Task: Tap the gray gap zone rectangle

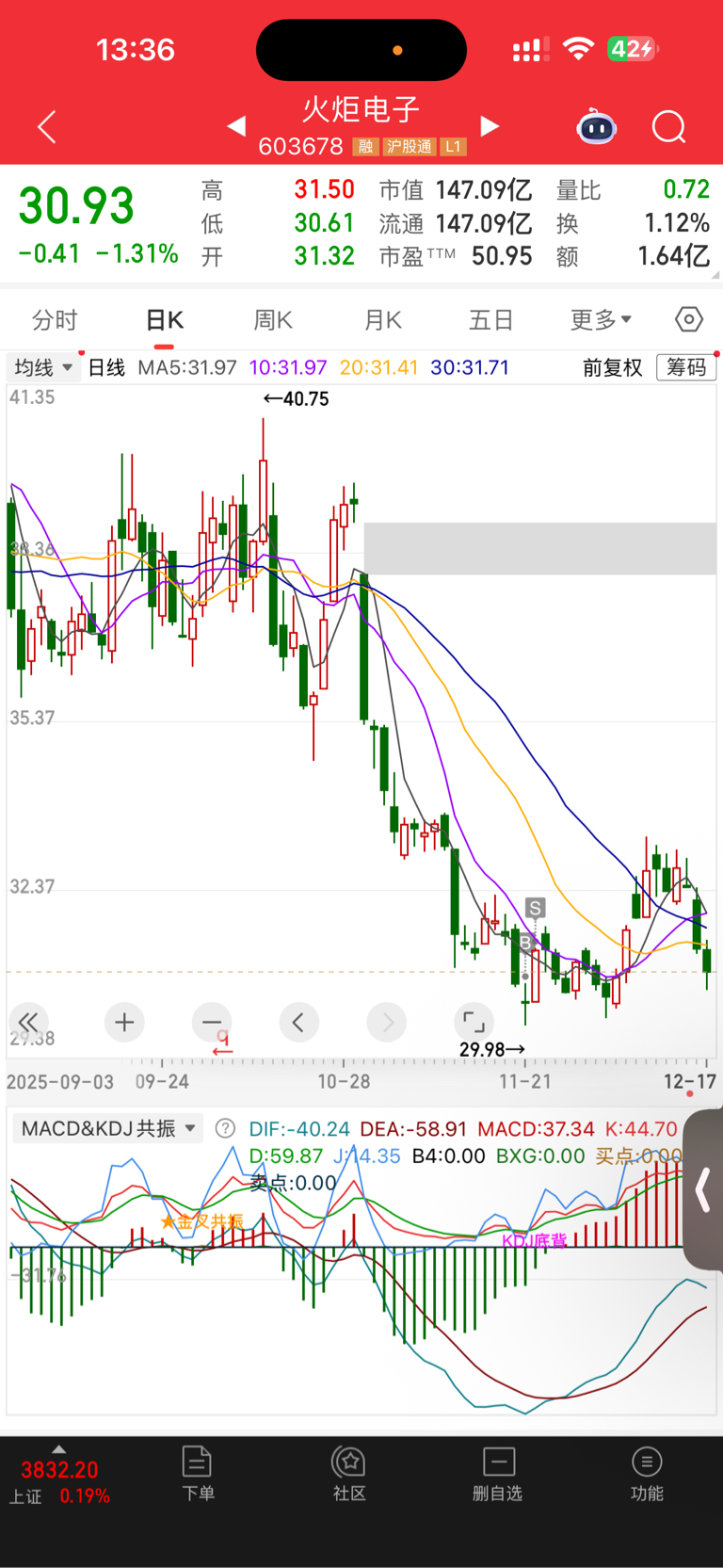Action: pos(540,548)
